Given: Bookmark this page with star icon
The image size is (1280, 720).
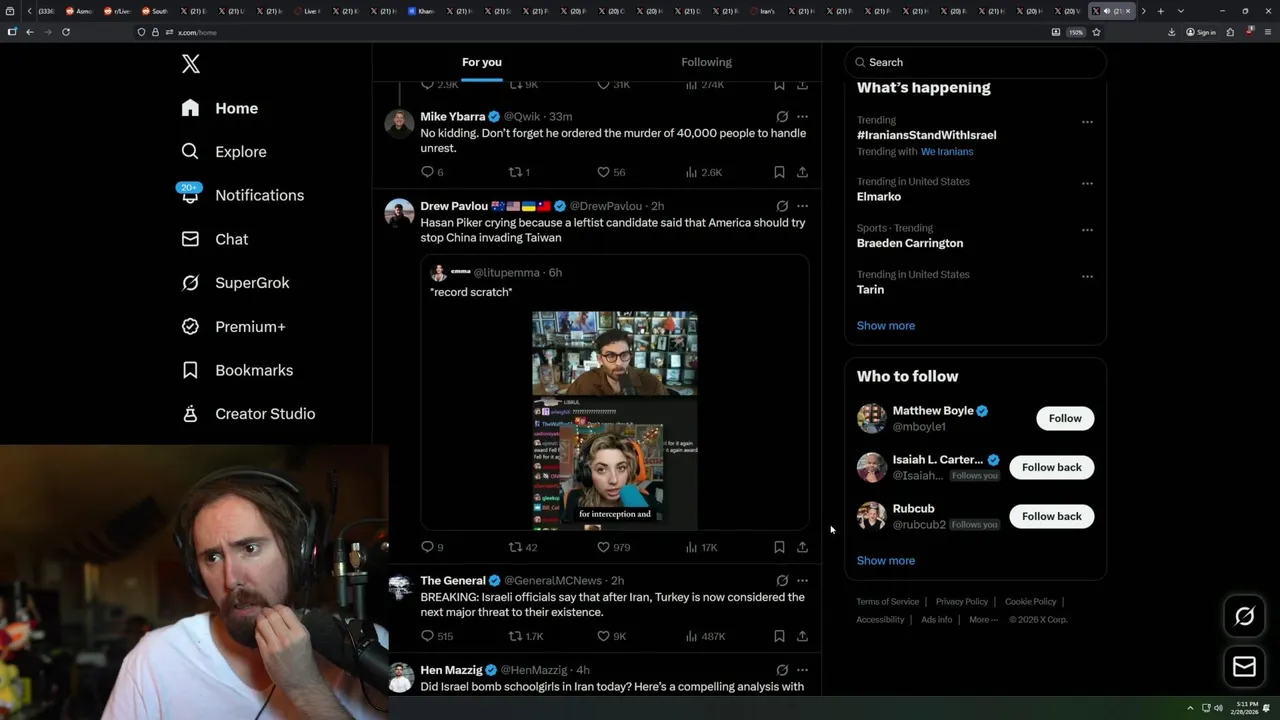Looking at the screenshot, I should point(1096,32).
